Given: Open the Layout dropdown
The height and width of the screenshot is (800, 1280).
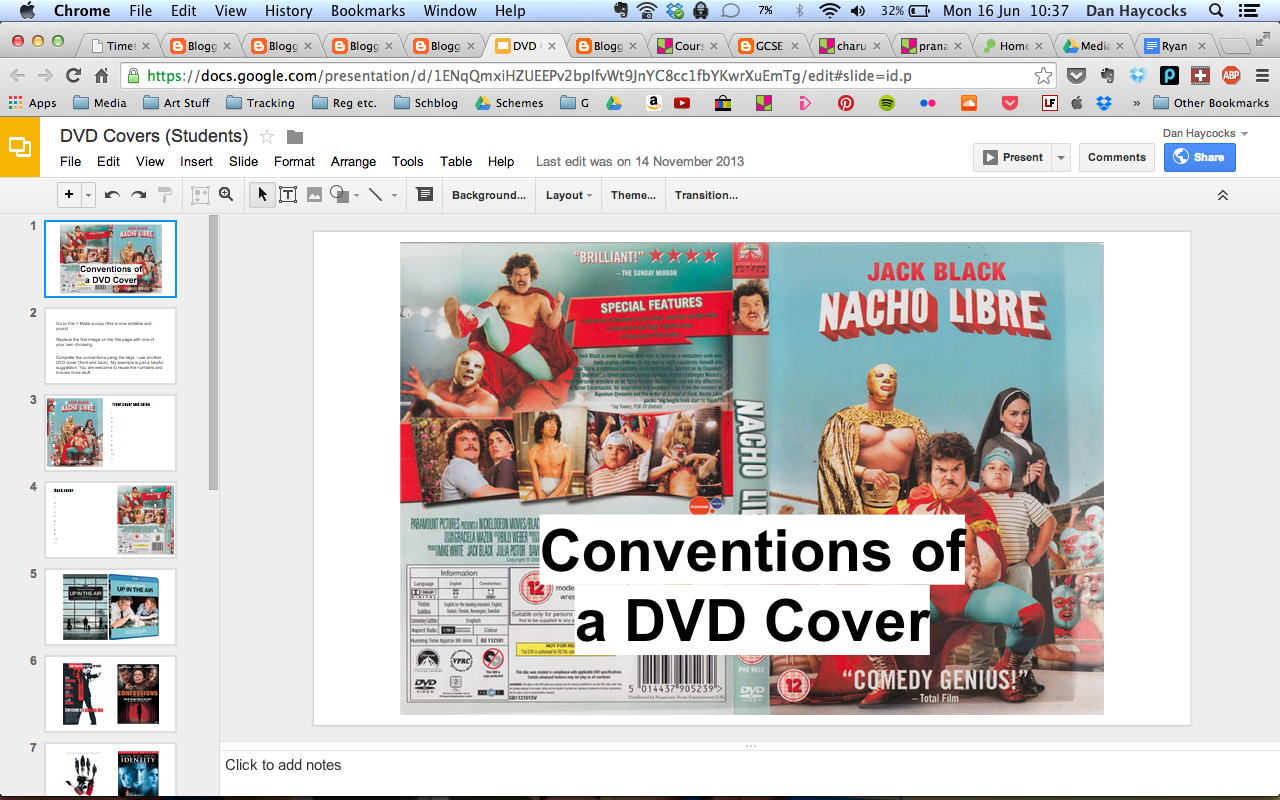Looking at the screenshot, I should click(x=568, y=195).
